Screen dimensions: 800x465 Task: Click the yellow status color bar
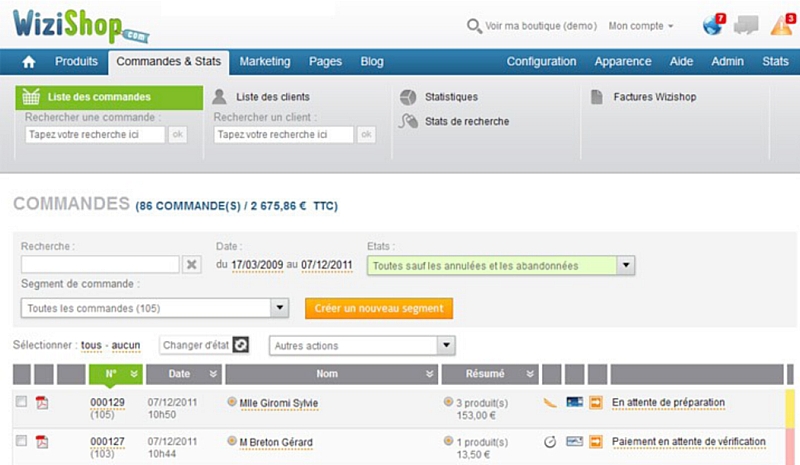pos(790,408)
